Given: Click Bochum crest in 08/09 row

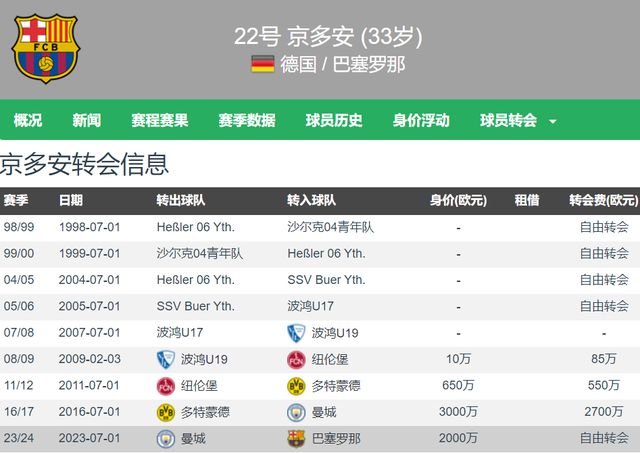Looking at the screenshot, I should [166, 359].
